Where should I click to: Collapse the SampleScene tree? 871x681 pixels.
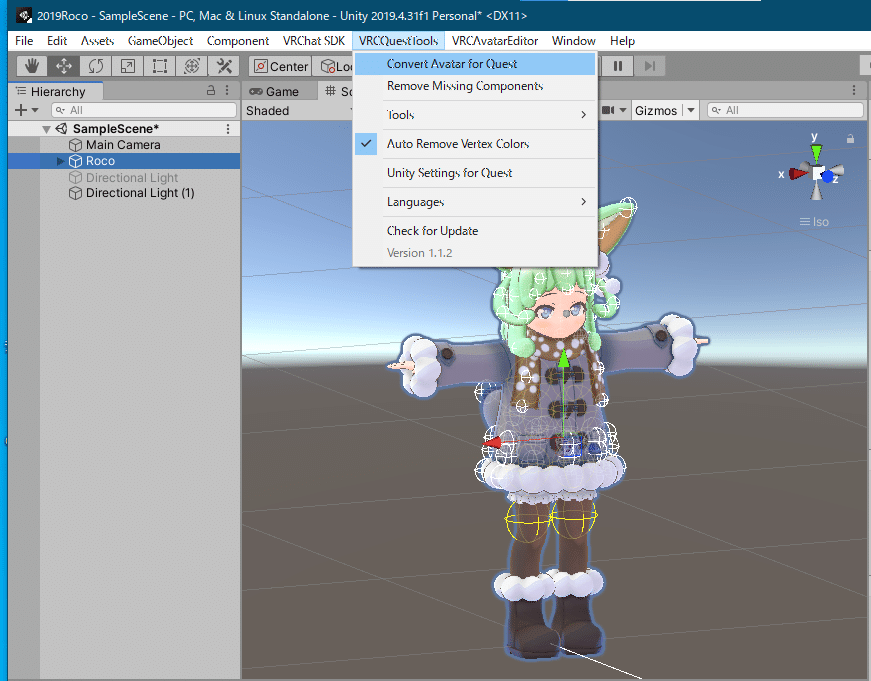(47, 129)
